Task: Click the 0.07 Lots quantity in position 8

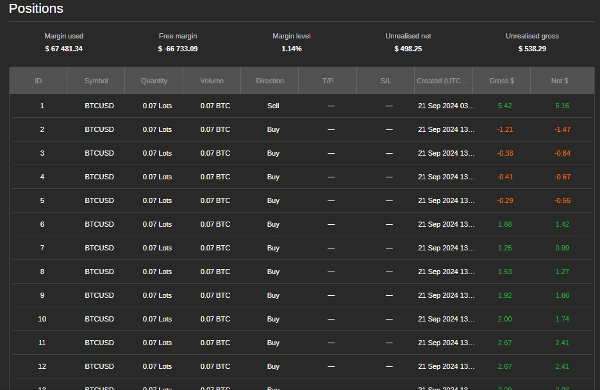Action: (157, 271)
